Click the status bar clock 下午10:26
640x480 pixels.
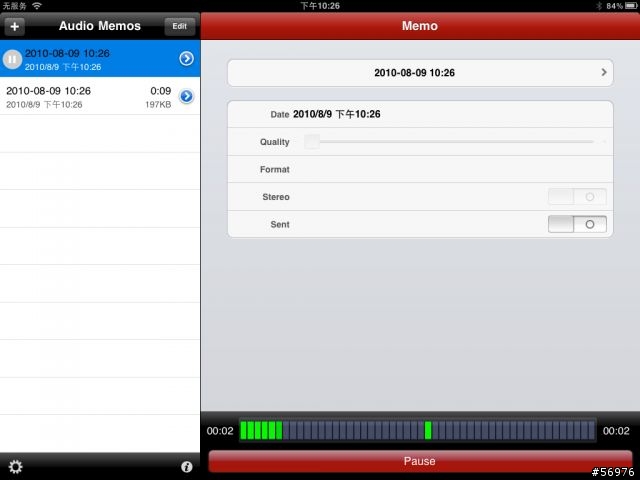pos(320,6)
